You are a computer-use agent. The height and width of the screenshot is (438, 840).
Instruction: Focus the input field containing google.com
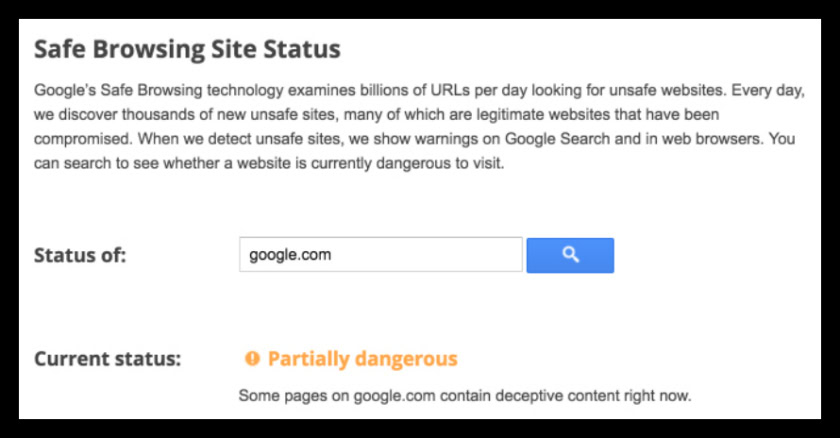(380, 255)
